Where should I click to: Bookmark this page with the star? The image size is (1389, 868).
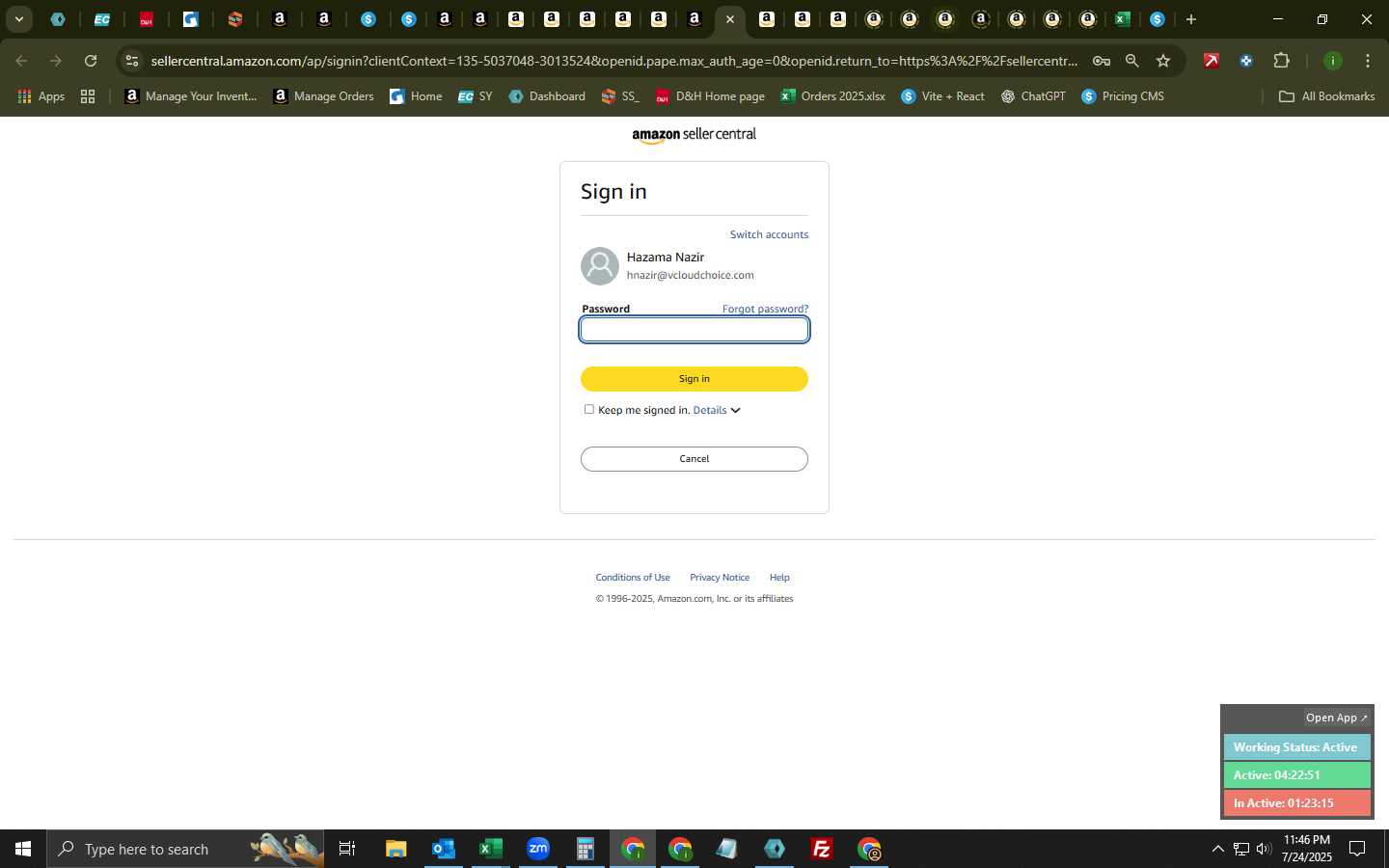1163,61
